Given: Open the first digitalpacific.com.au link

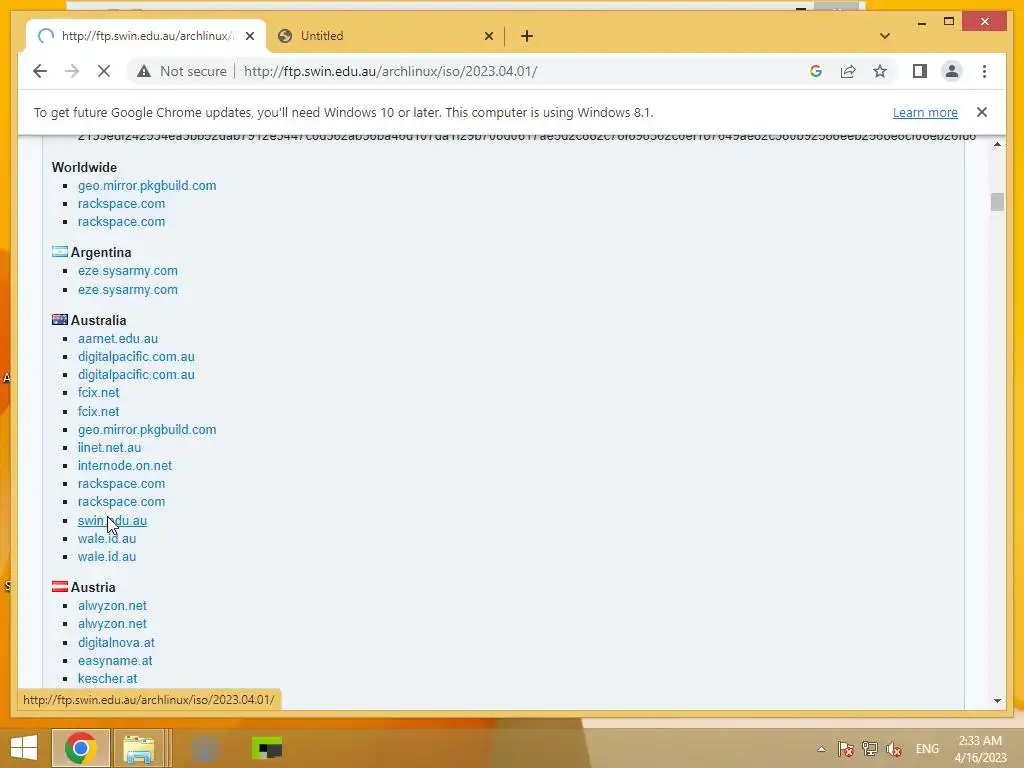Looking at the screenshot, I should (x=136, y=357).
